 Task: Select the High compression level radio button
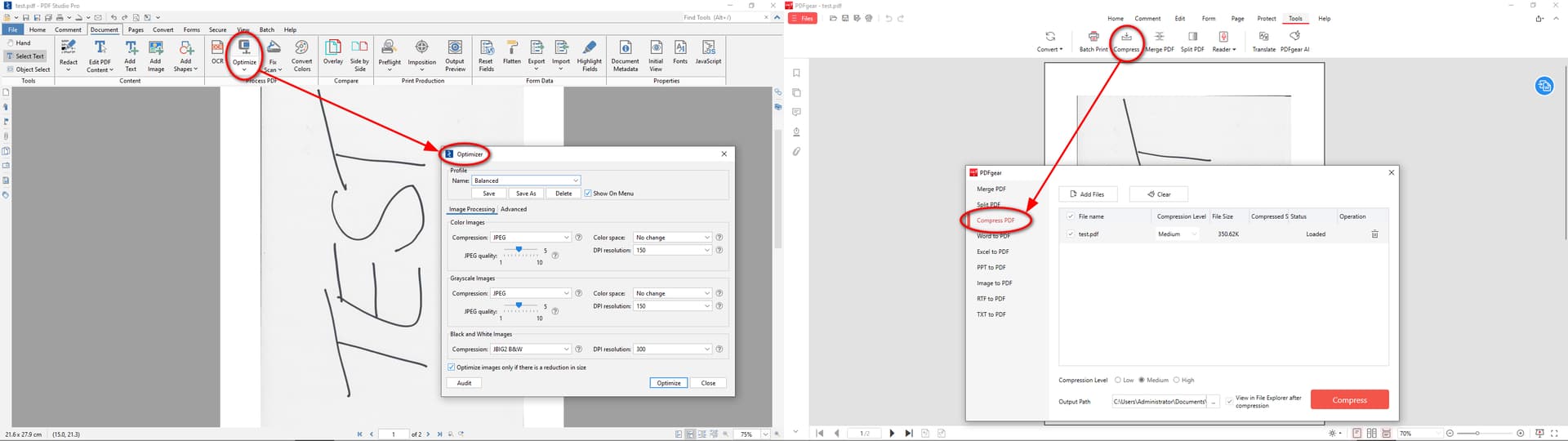click(1176, 381)
